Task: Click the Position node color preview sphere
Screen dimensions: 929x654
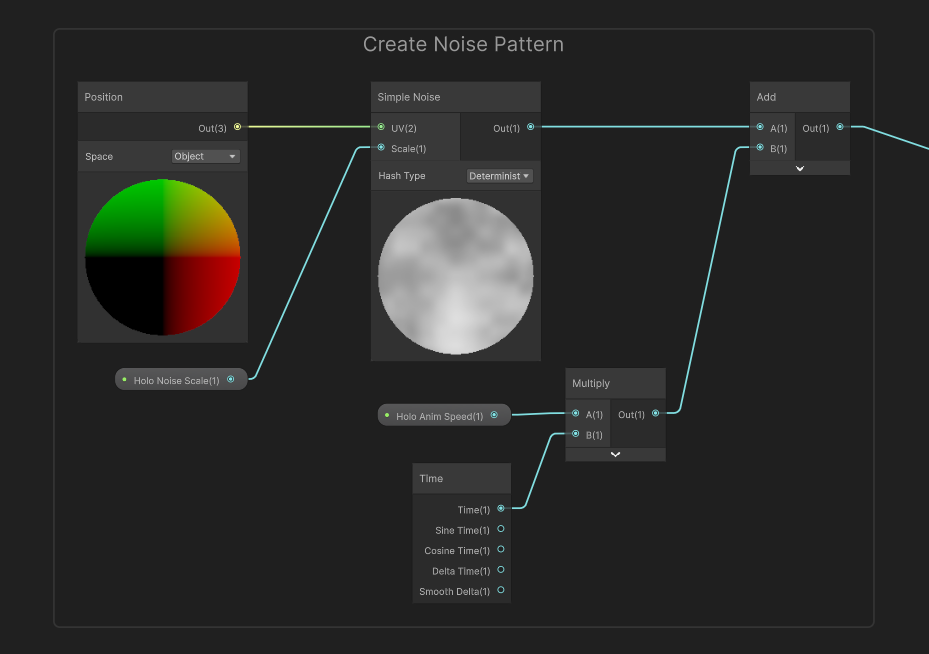Action: pyautogui.click(x=162, y=258)
